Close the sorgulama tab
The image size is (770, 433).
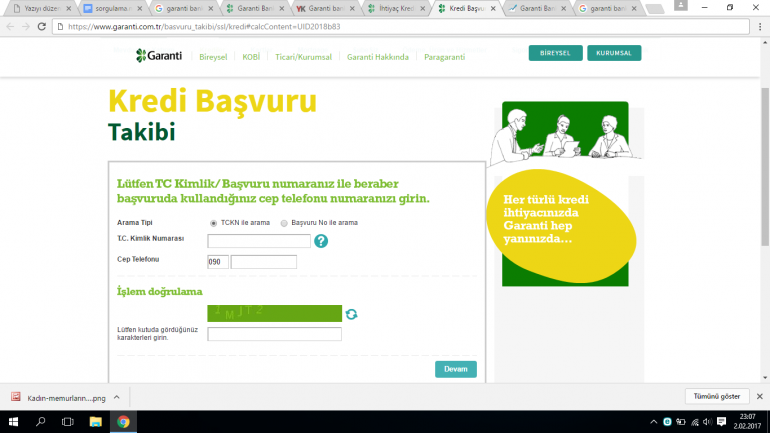point(139,8)
